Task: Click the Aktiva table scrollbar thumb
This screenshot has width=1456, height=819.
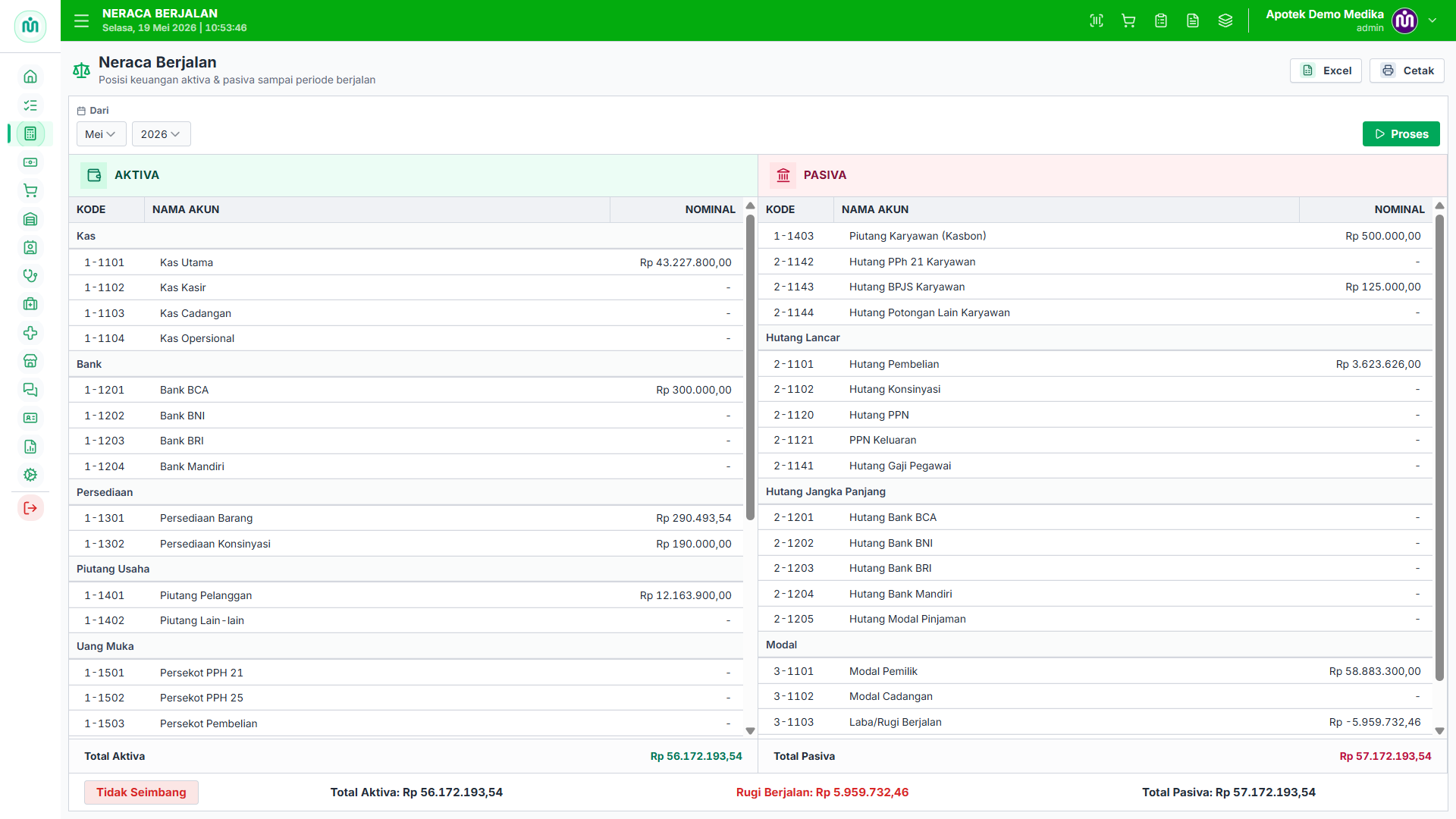Action: [x=750, y=368]
